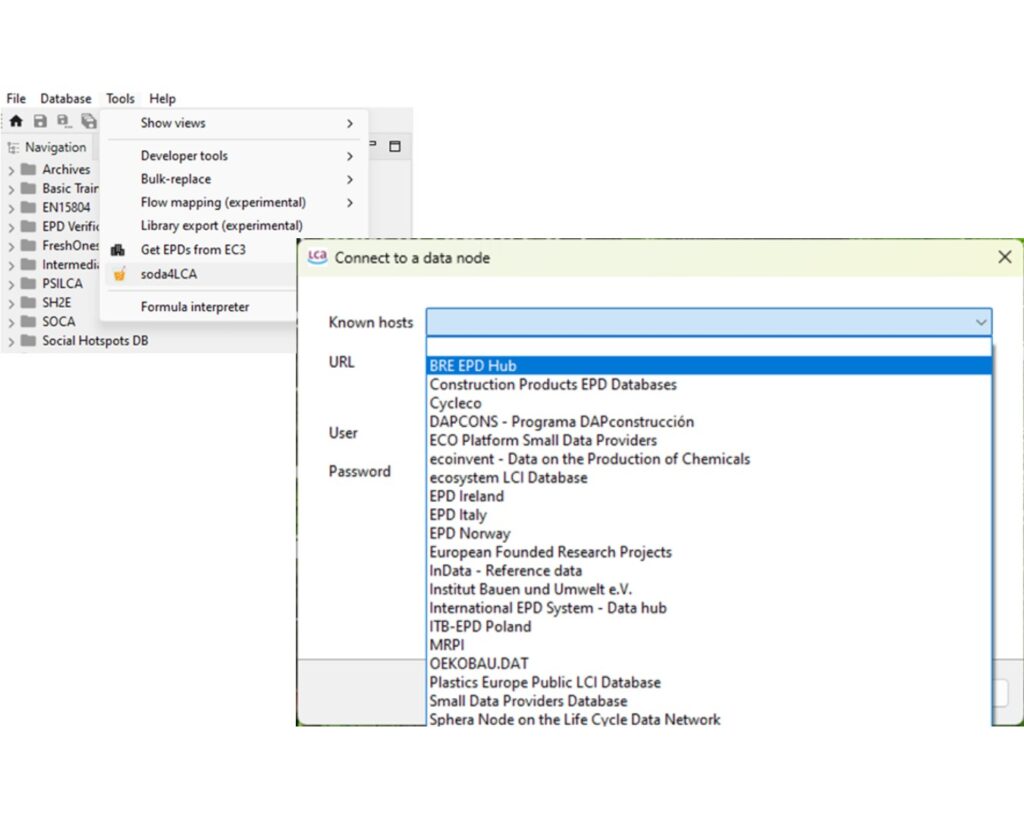The width and height of the screenshot is (1024, 819).
Task: Expand the PSILCA database tree node
Action: click(x=11, y=284)
